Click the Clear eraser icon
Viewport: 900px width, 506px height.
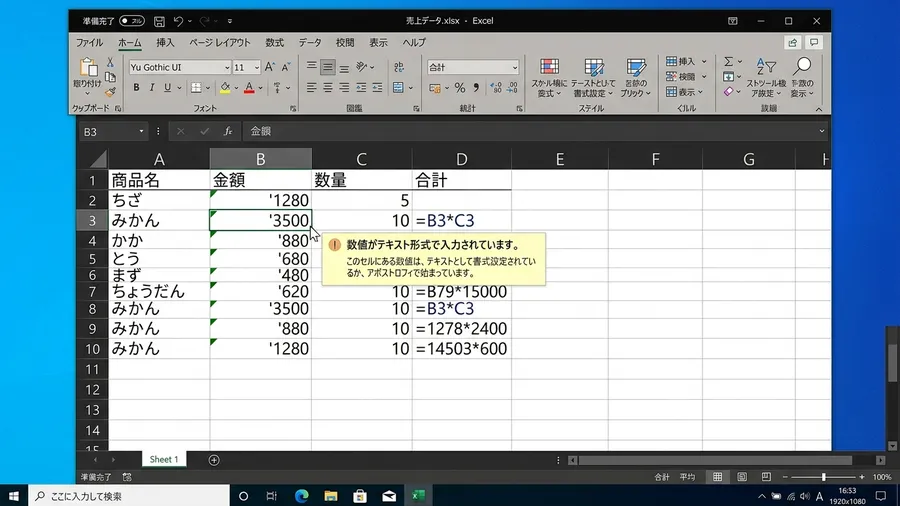(x=728, y=92)
